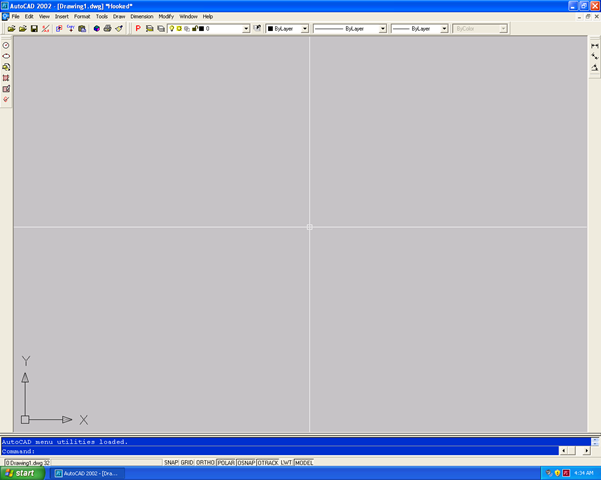Click the red checkmark icon on left toolbar
Screen dimensions: 601x480
tap(6, 99)
